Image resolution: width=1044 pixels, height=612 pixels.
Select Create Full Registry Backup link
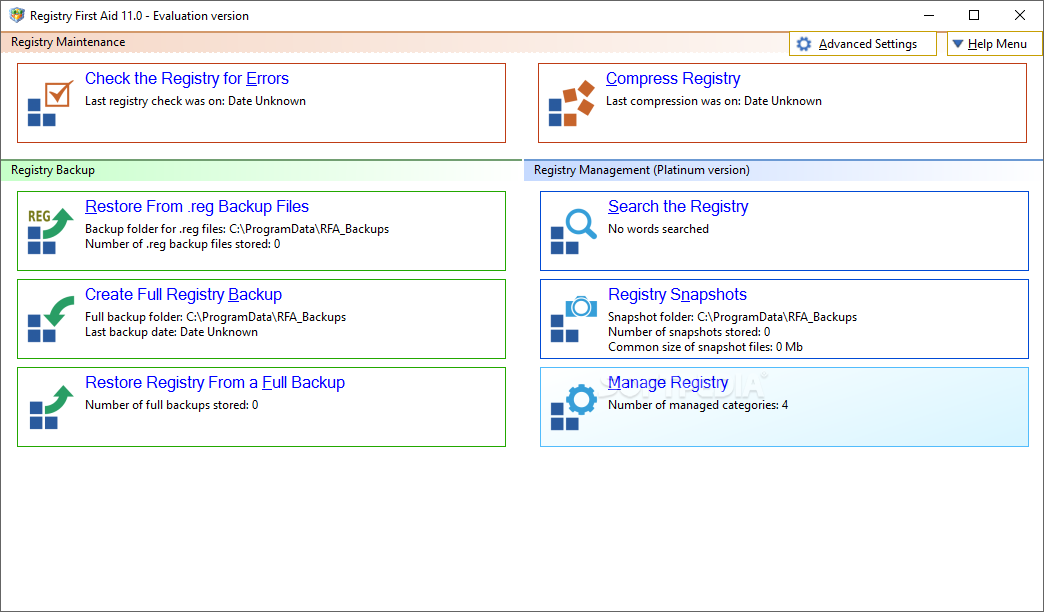pyautogui.click(x=183, y=294)
